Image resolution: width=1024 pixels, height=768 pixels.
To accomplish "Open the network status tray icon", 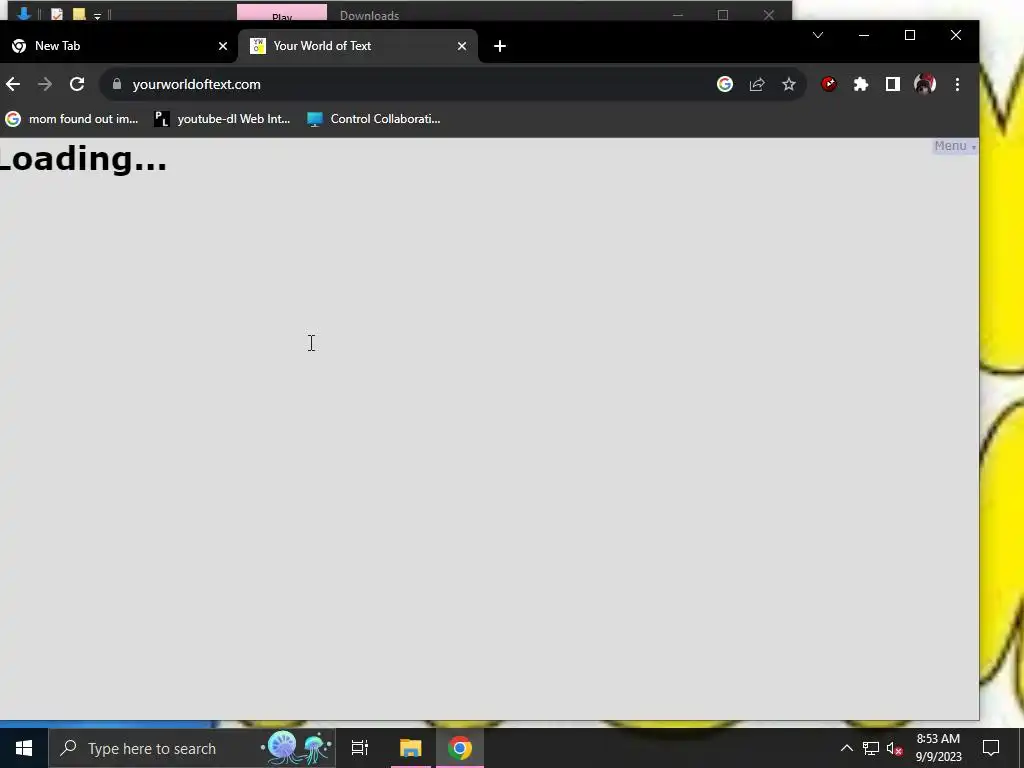I will pyautogui.click(x=871, y=748).
